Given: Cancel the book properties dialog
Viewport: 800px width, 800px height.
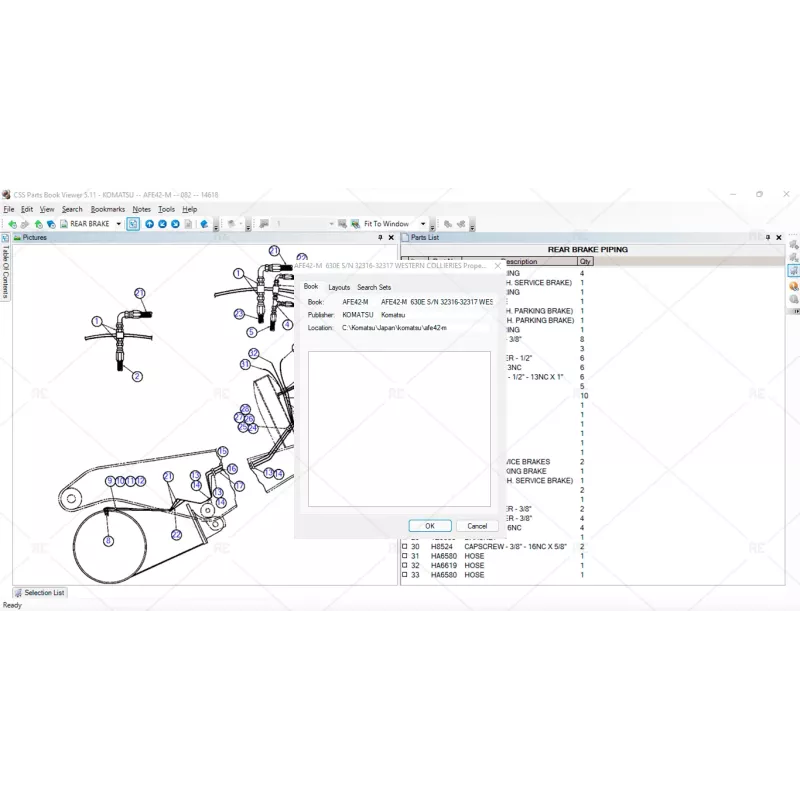Looking at the screenshot, I should (477, 525).
